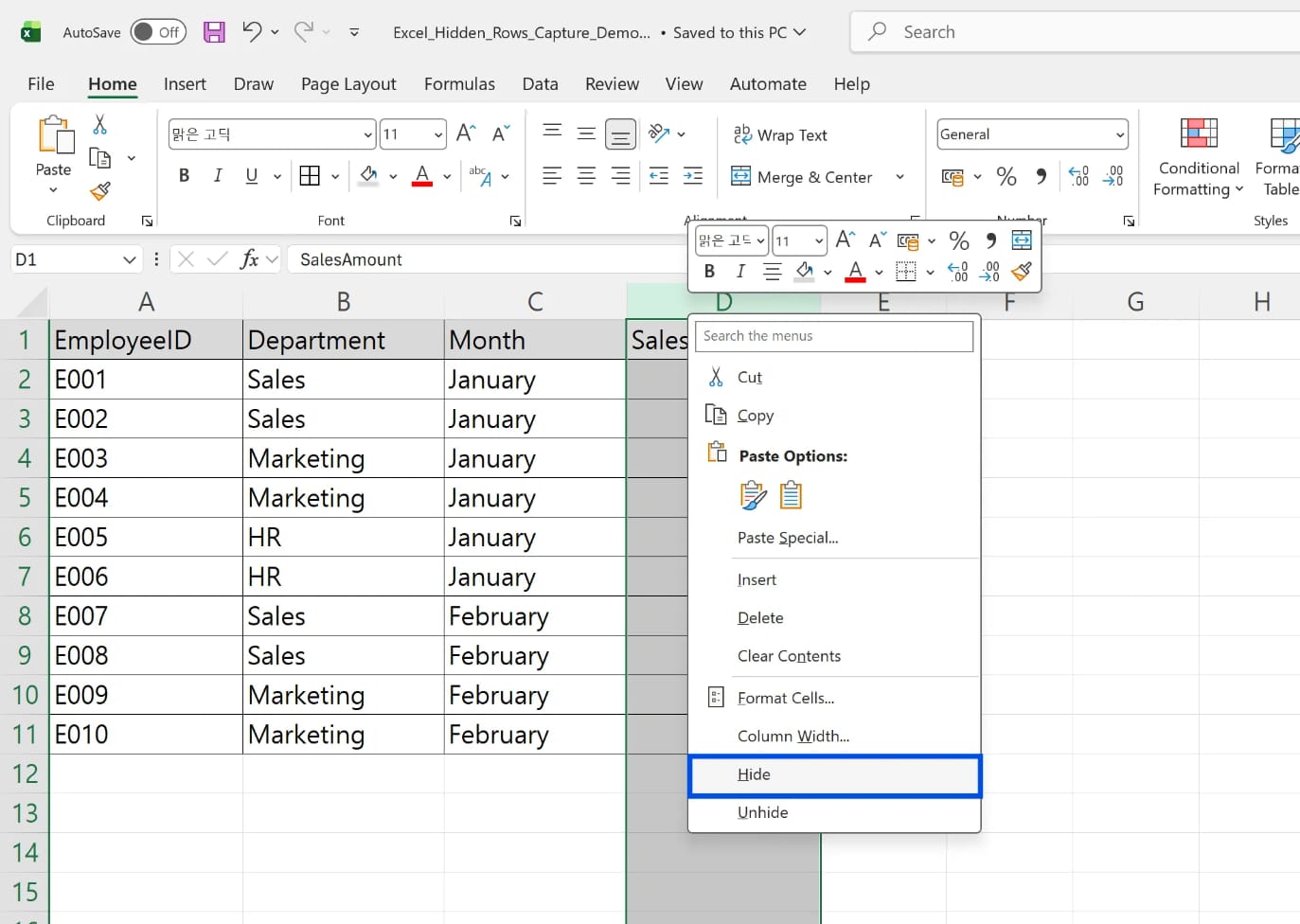The image size is (1300, 924).
Task: Click the Increase Indent icon in ribbon
Action: tap(693, 176)
